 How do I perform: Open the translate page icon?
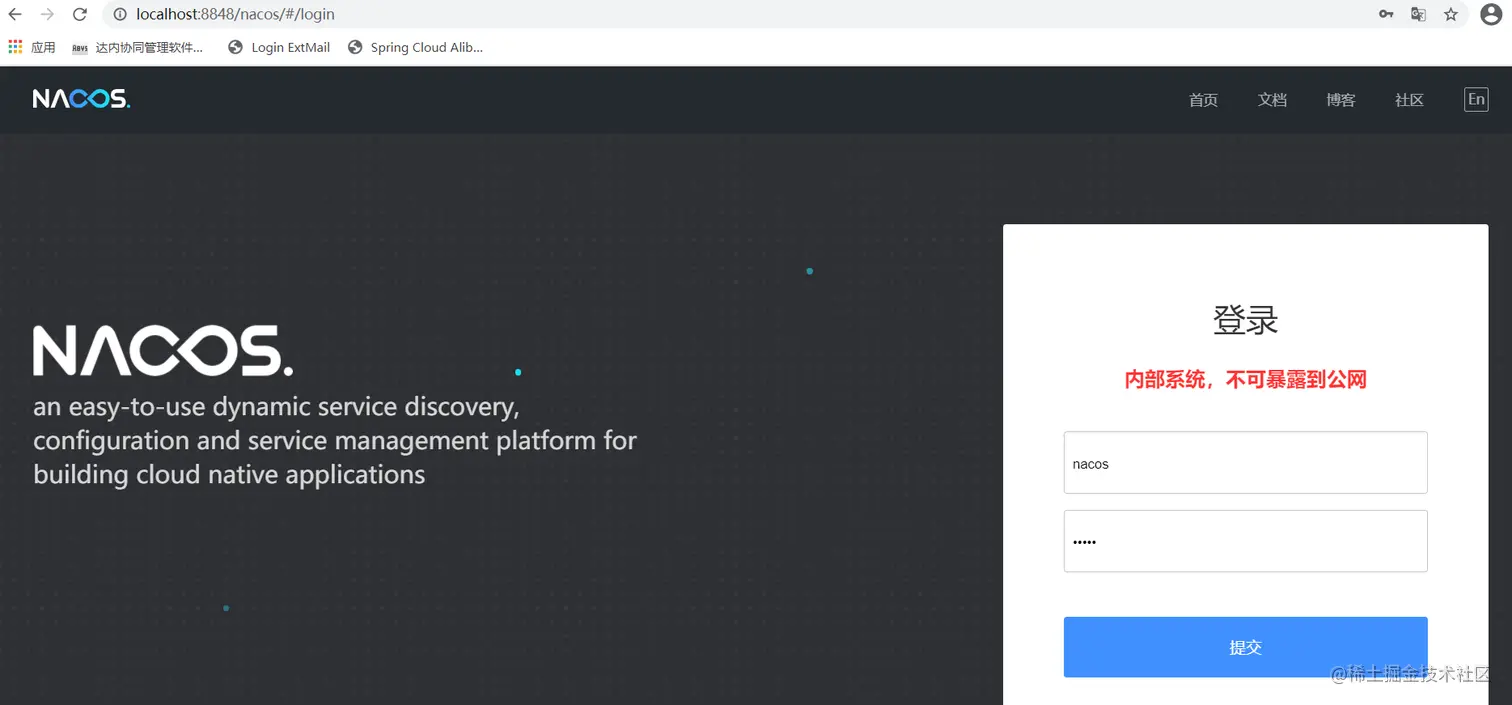[1418, 14]
